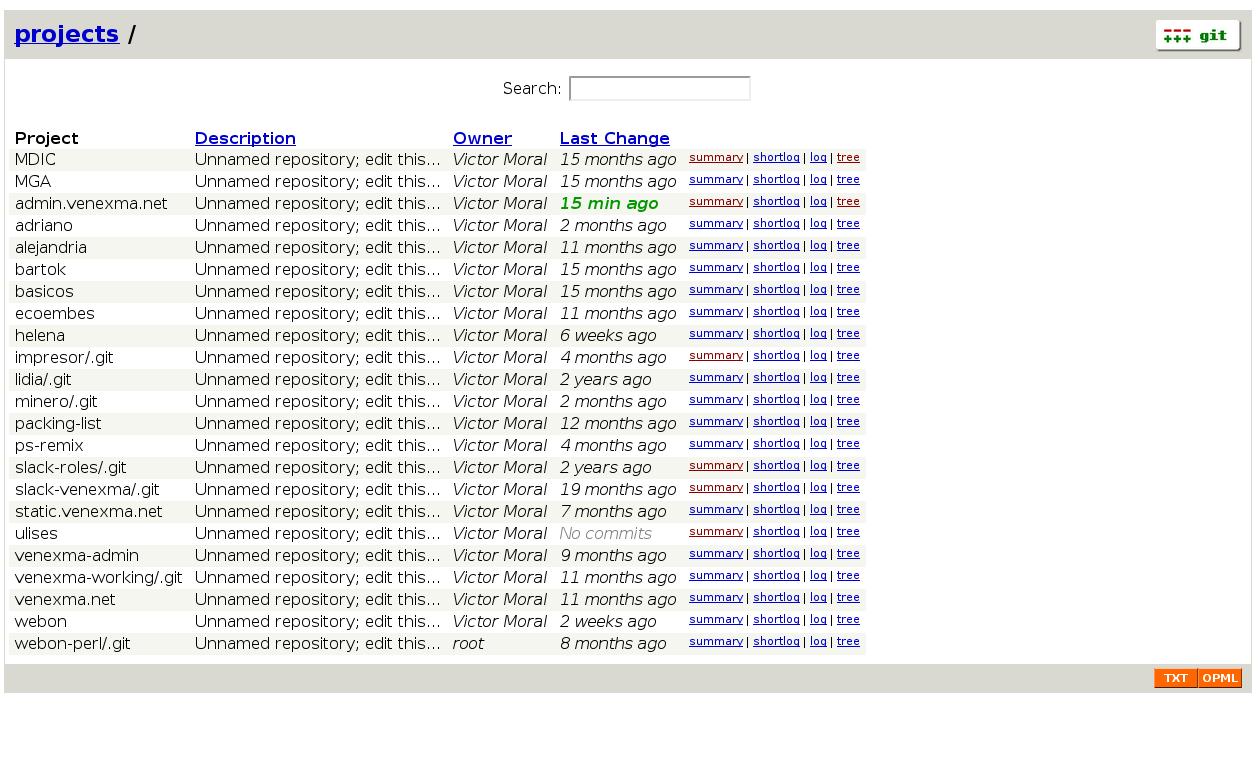View shortlog of the MGA repository
1259x757 pixels.
coord(776,180)
